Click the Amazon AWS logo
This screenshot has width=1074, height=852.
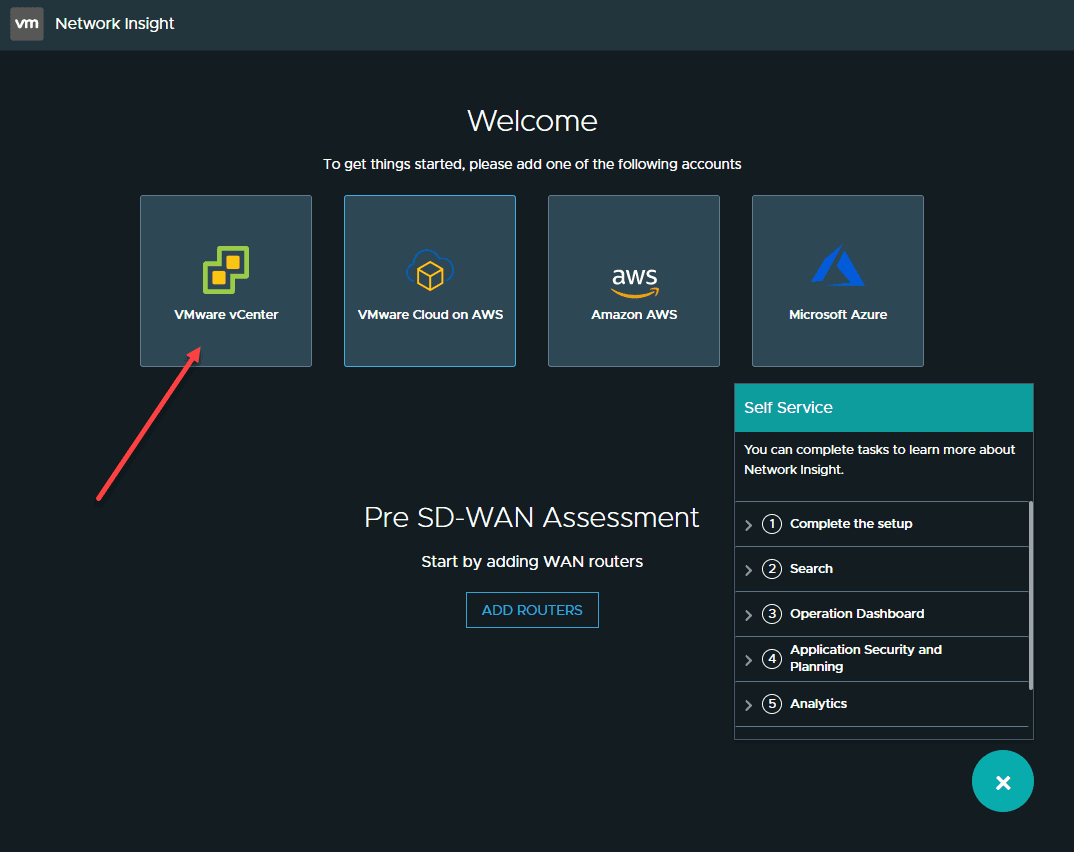(x=633, y=274)
